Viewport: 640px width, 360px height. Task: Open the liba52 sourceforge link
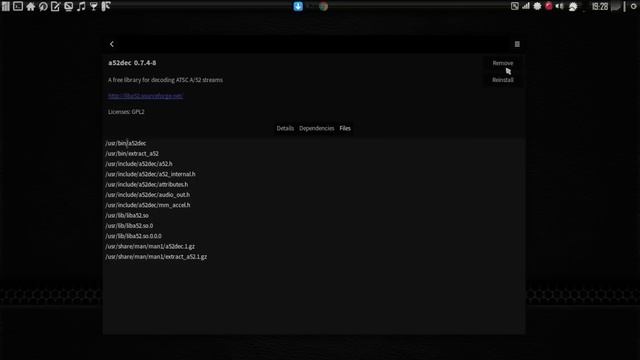[145, 96]
